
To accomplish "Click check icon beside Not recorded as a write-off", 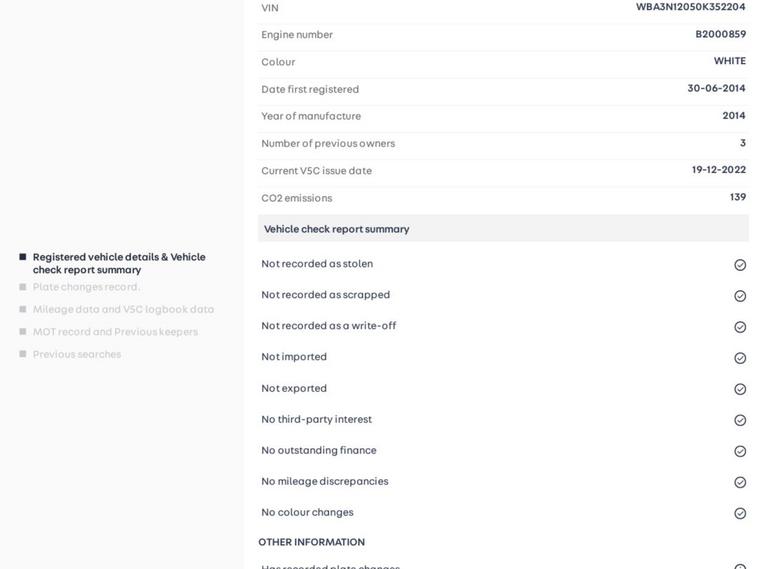I will coord(740,327).
